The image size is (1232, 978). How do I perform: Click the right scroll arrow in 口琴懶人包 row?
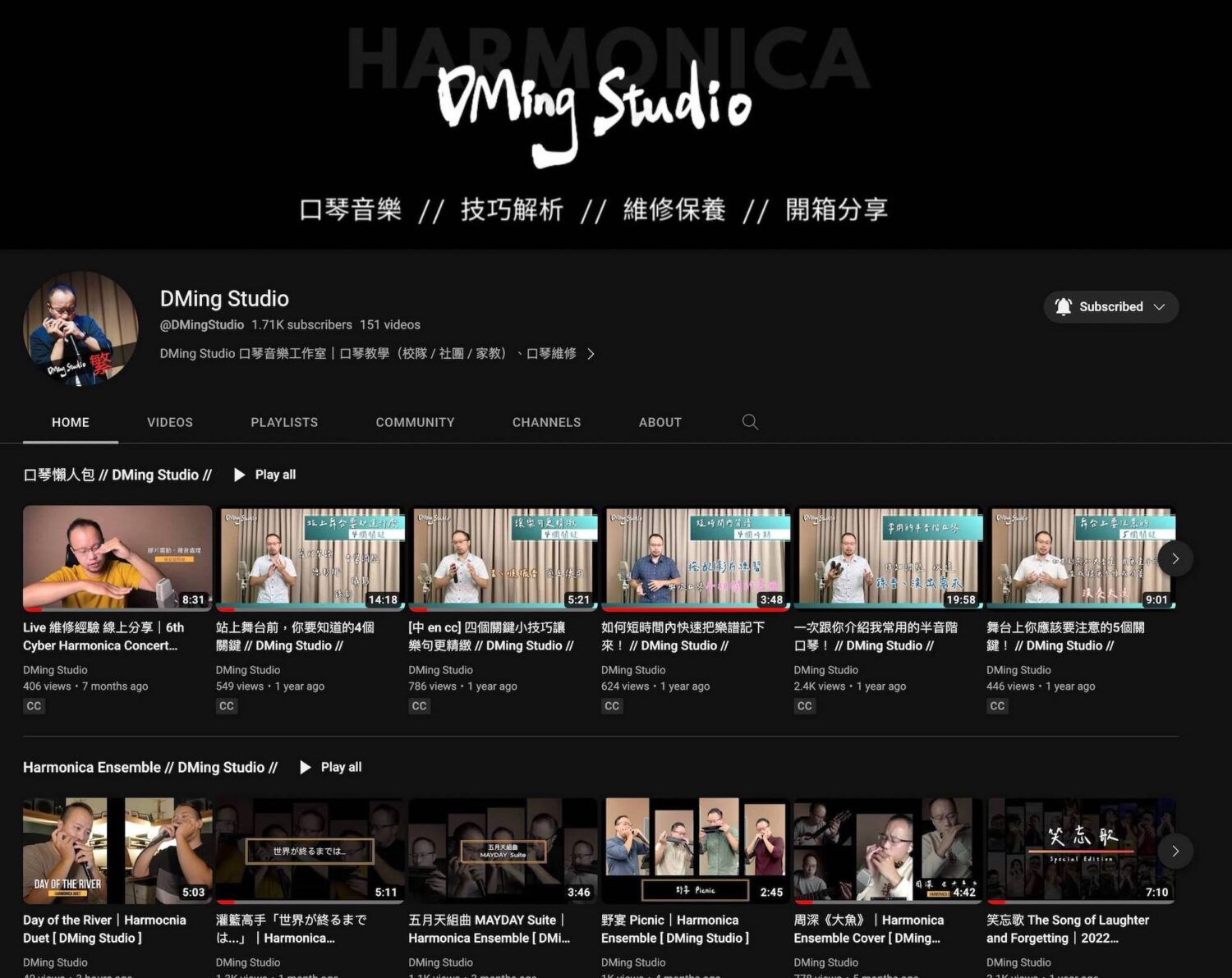click(x=1176, y=558)
